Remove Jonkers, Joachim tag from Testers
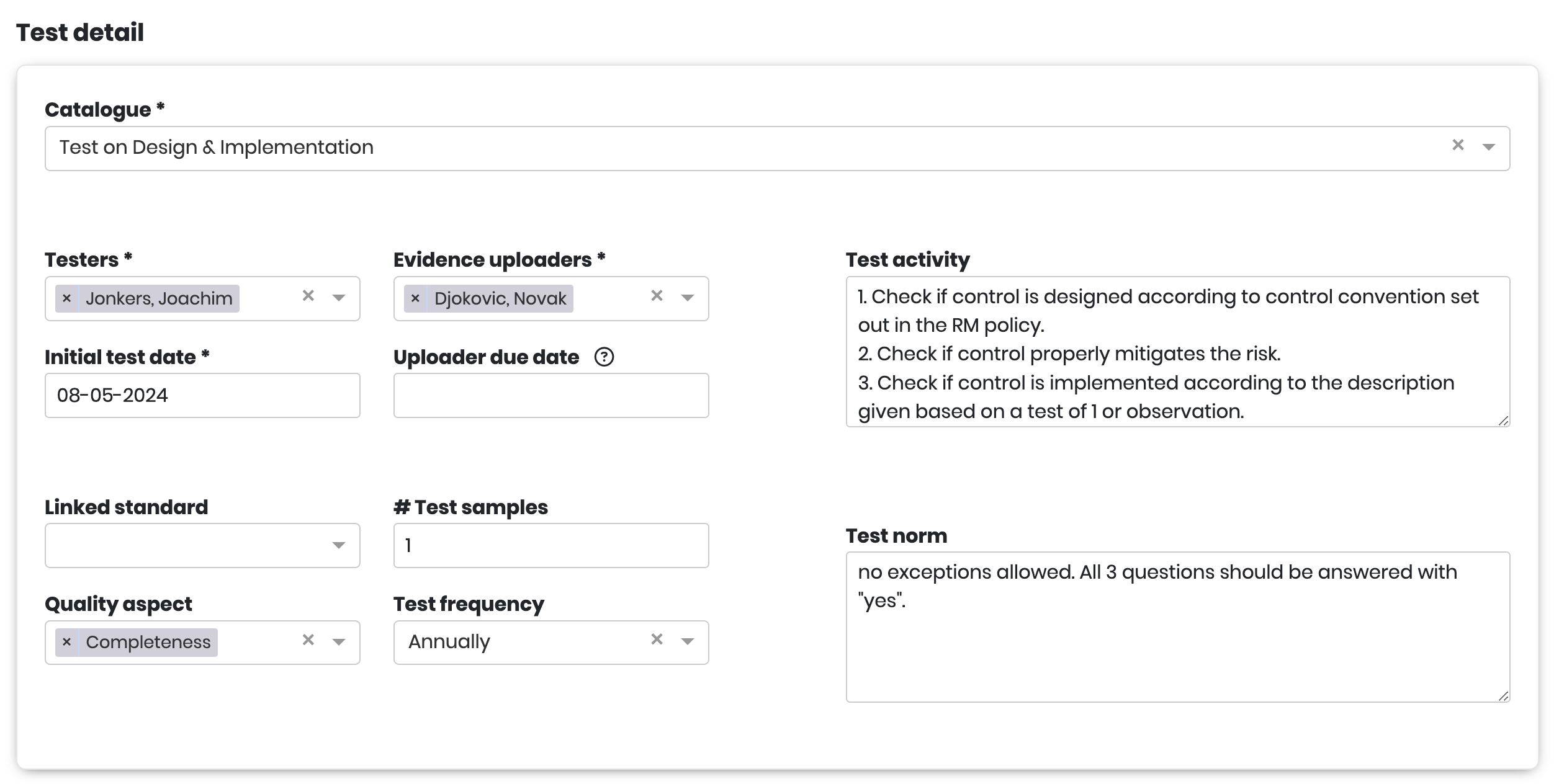 [x=67, y=298]
